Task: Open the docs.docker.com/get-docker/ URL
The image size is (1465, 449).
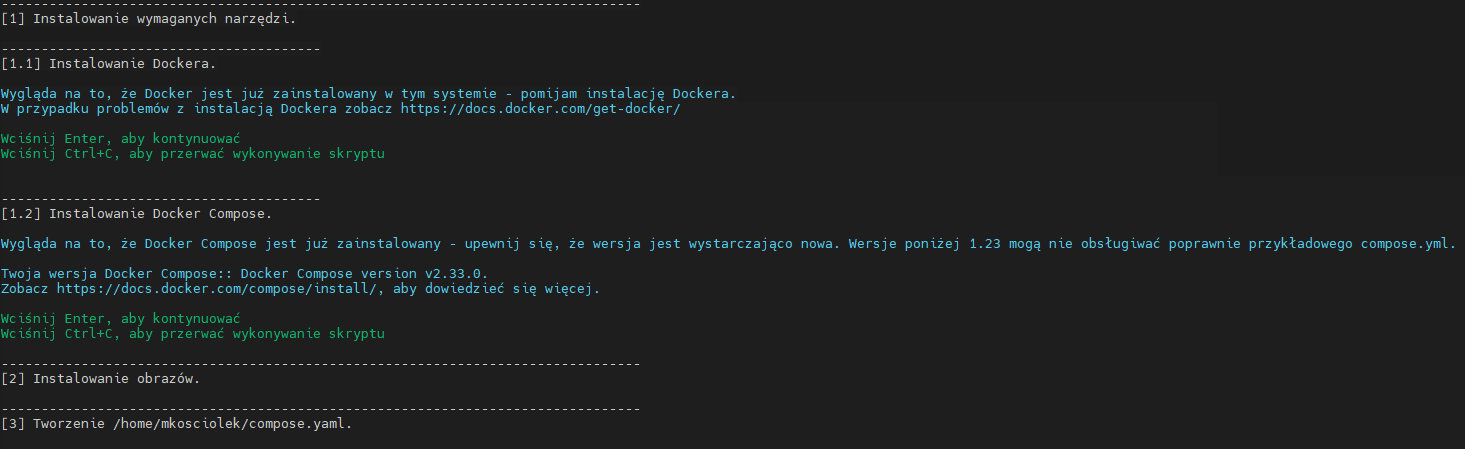Action: click(540, 108)
